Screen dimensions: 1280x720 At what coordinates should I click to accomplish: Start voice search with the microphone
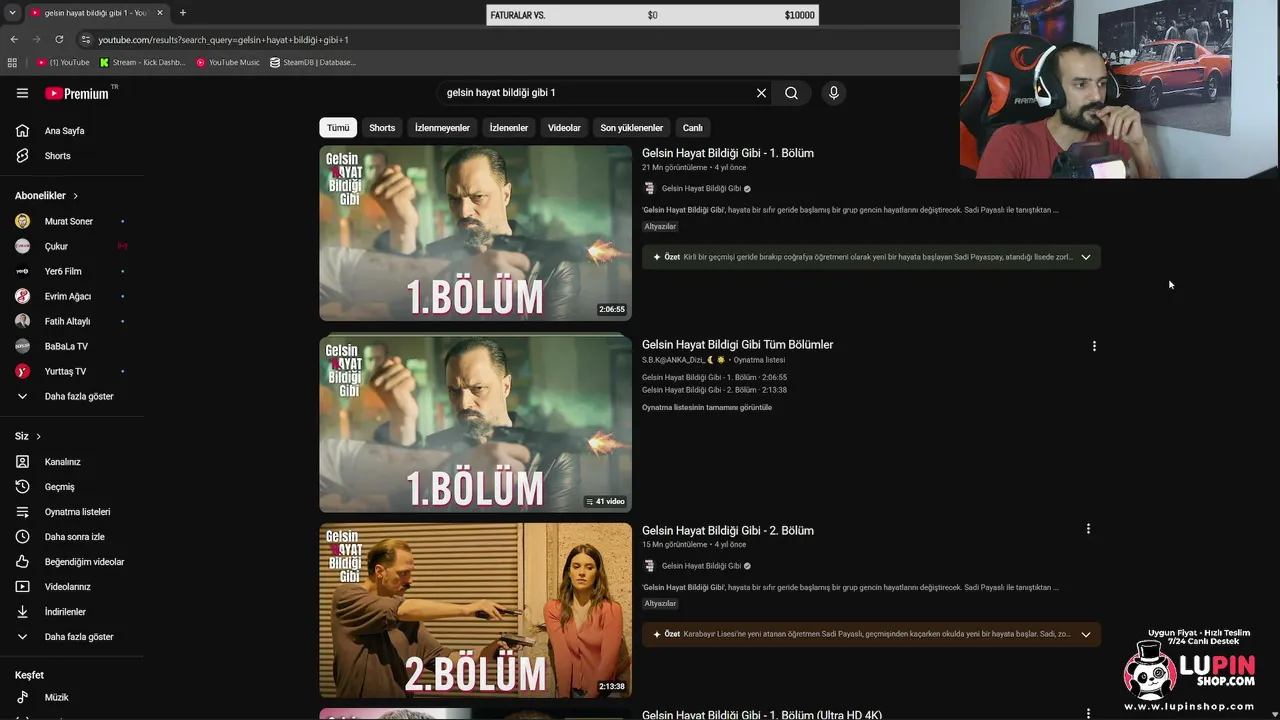tap(833, 93)
